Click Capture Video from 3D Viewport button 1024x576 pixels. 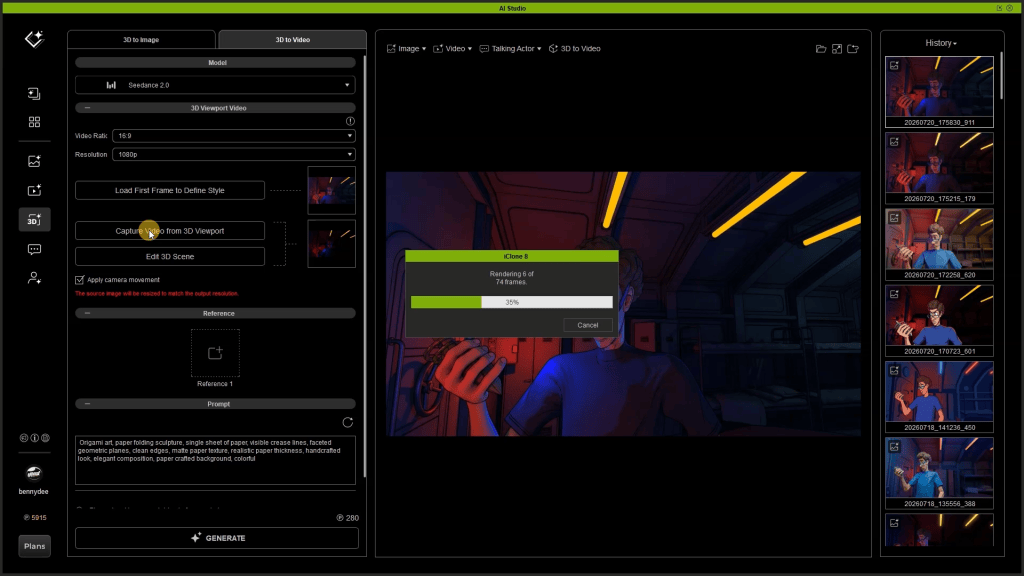(x=170, y=231)
